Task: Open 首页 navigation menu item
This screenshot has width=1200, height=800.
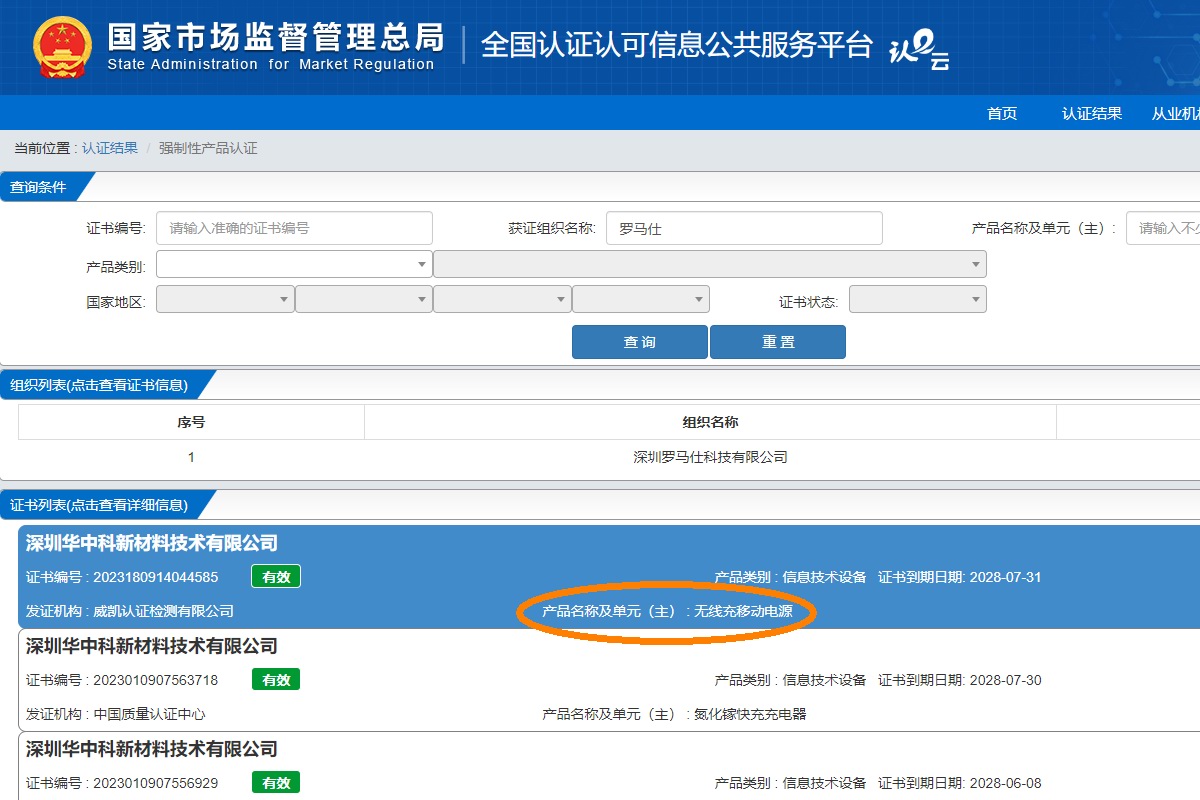Action: (1002, 114)
